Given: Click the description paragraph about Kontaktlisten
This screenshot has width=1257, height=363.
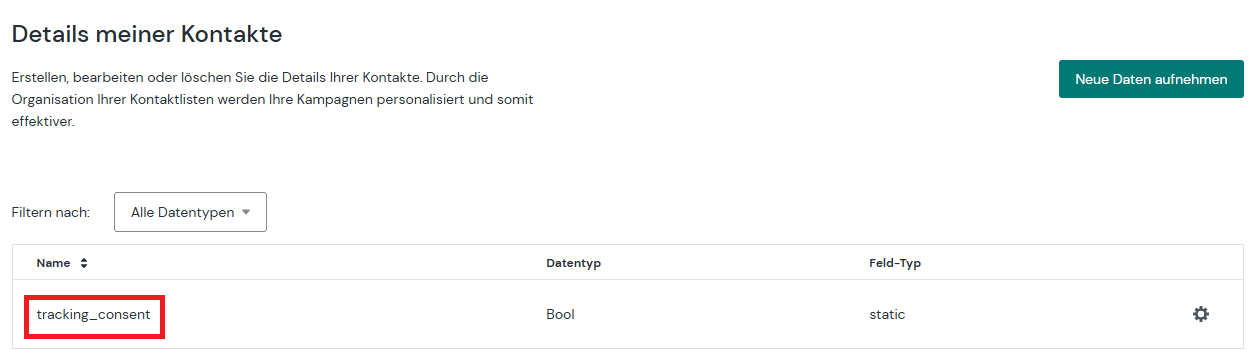Looking at the screenshot, I should pyautogui.click(x=272, y=99).
